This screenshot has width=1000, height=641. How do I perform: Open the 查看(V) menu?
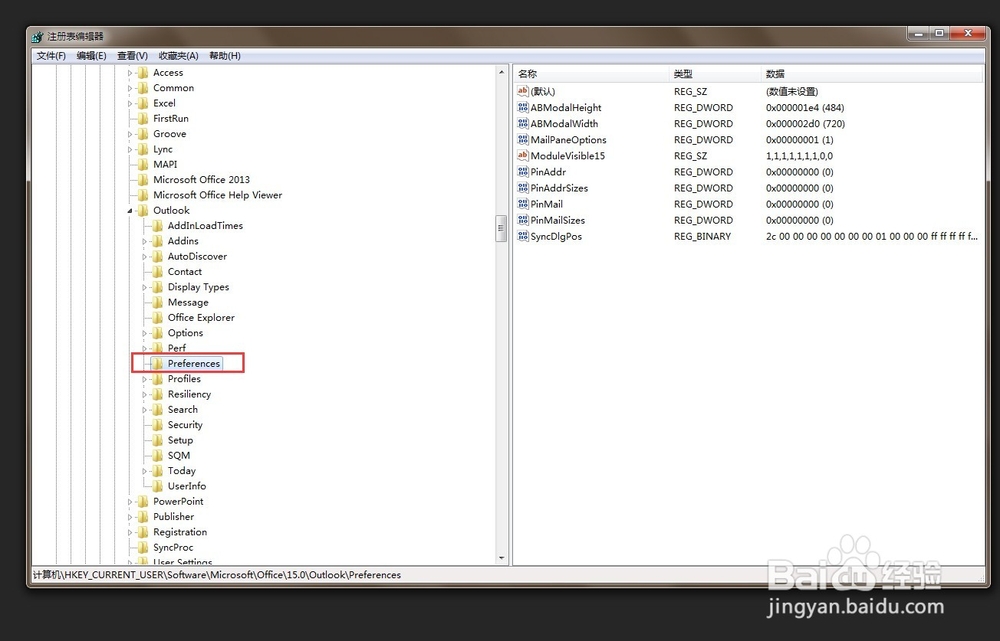[x=132, y=56]
